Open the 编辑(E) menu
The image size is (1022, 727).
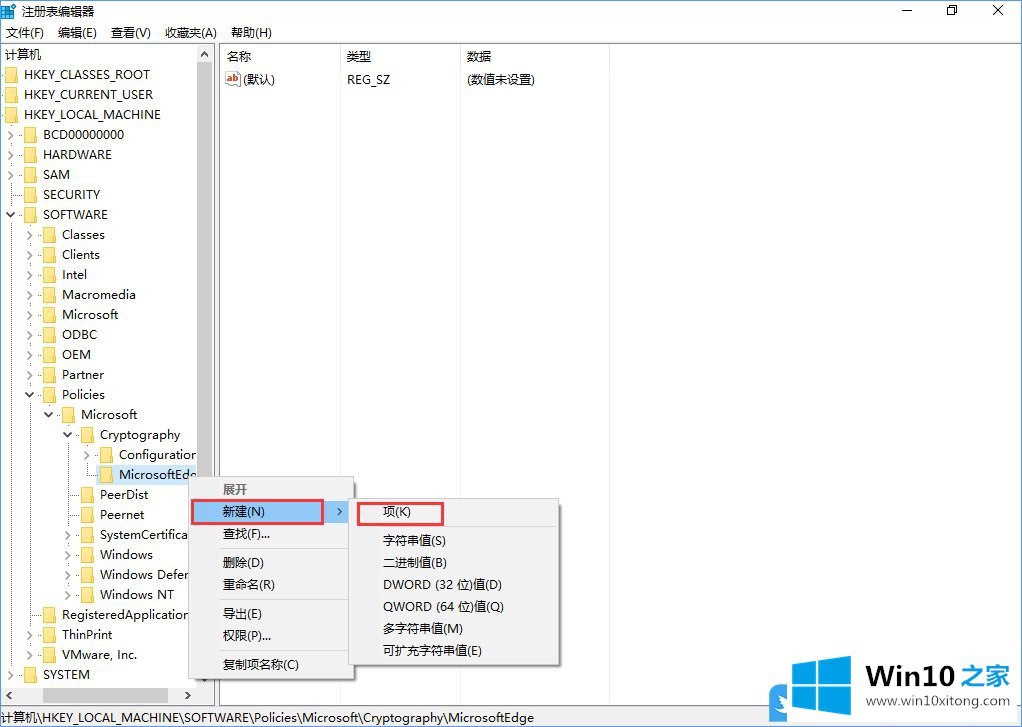coord(77,33)
